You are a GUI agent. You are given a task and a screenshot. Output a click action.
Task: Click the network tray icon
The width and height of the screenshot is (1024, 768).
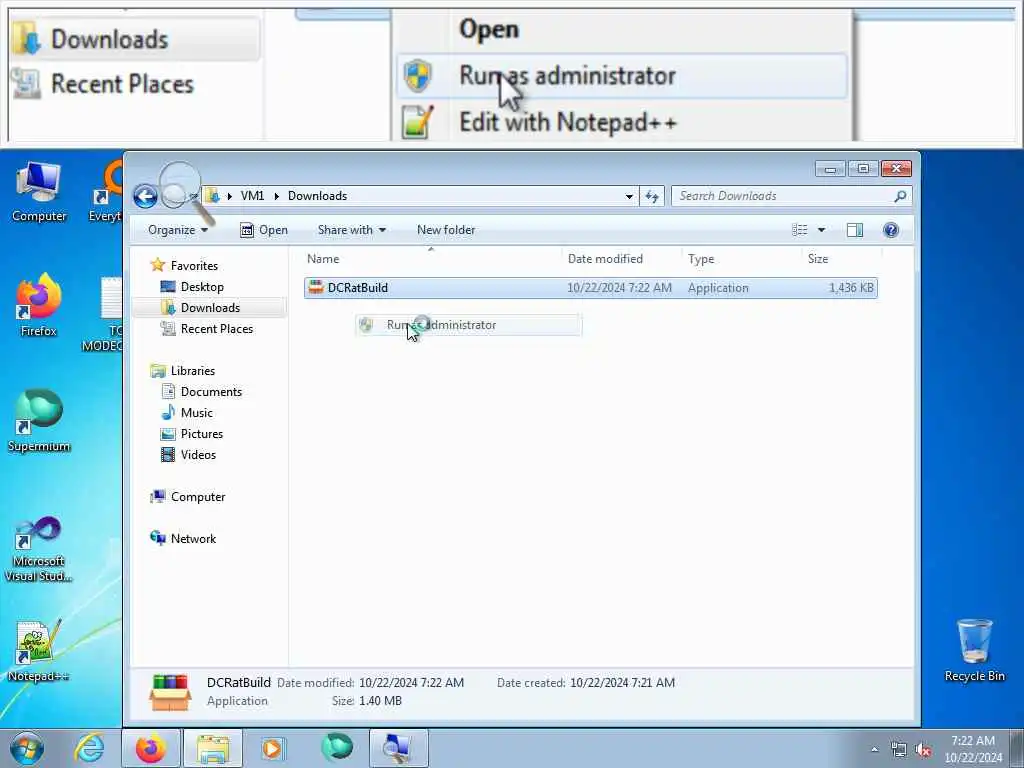click(899, 750)
